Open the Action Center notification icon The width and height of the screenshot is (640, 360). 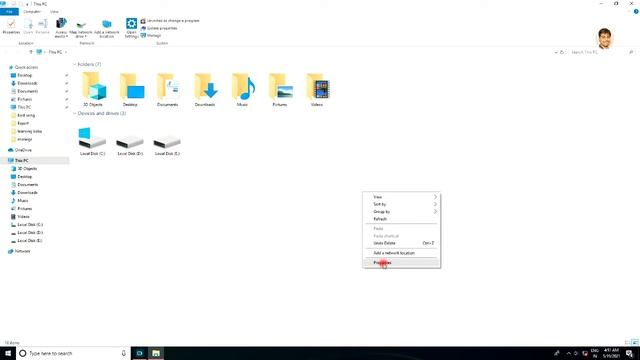pos(630,353)
